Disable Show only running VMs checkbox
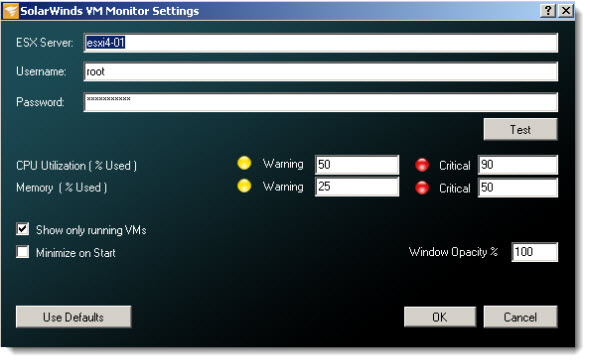 tap(23, 229)
